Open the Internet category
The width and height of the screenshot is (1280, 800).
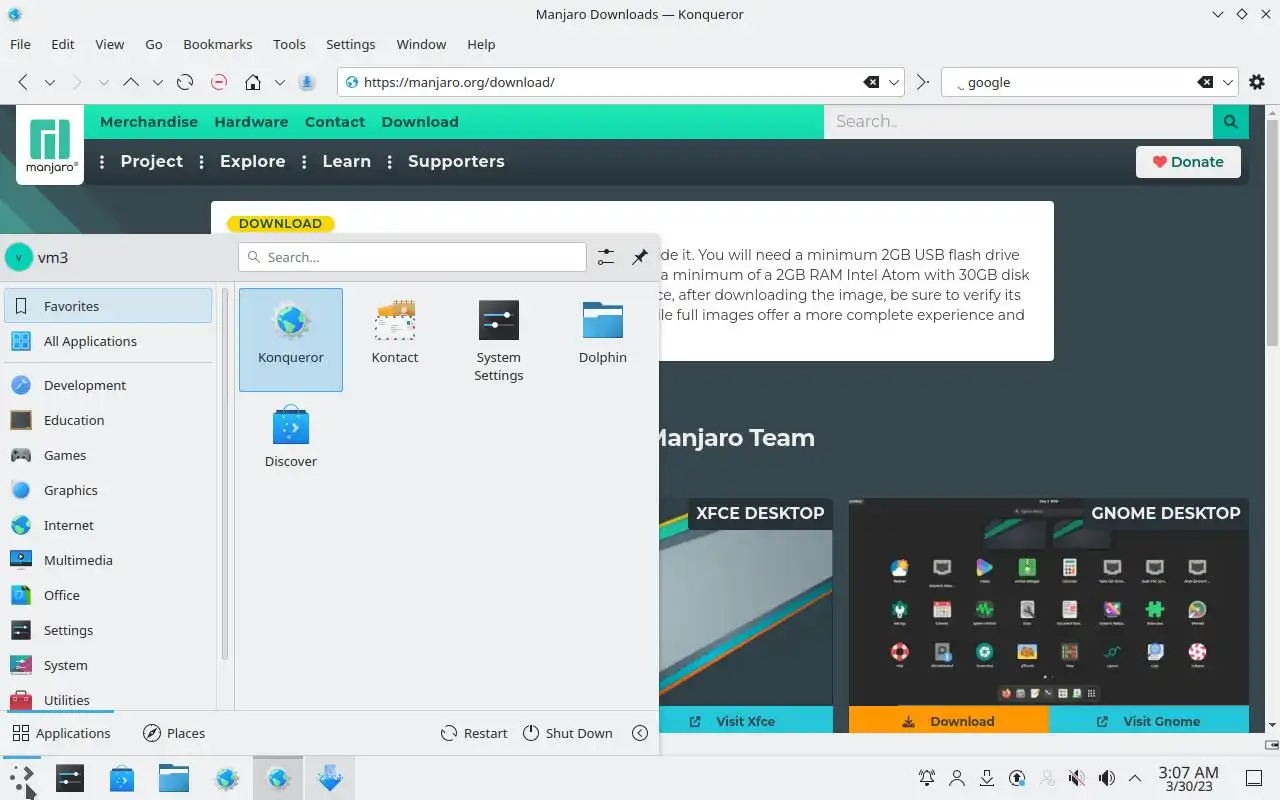coord(108,525)
